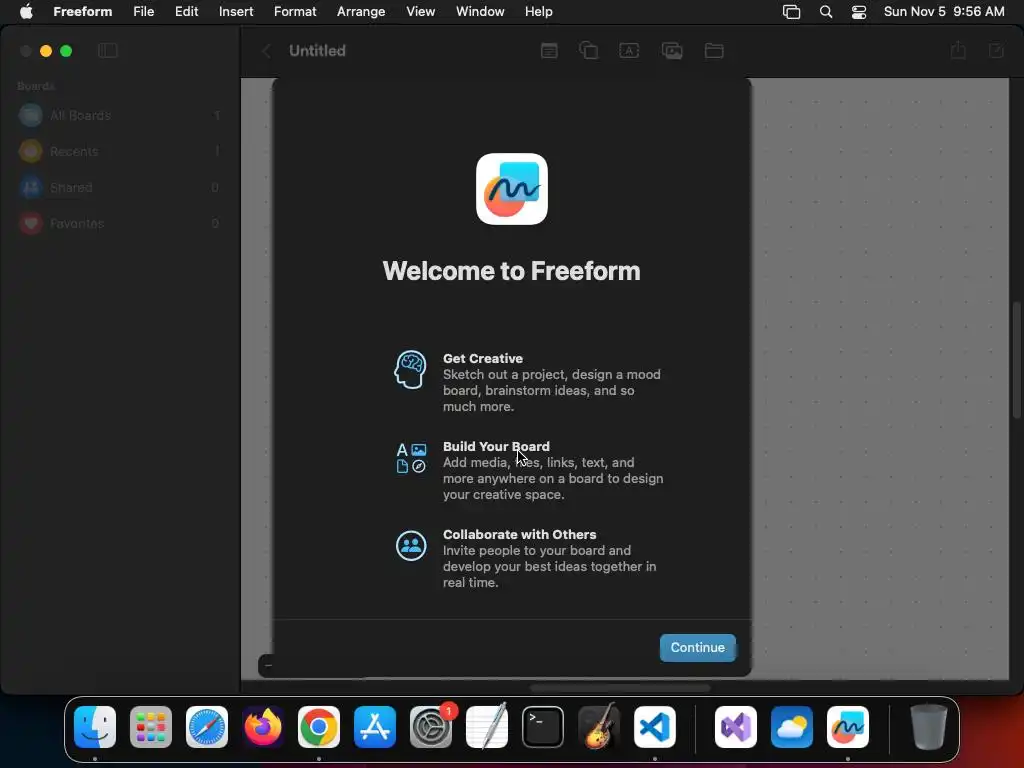Open Launchpad from the Dock
This screenshot has width=1024, height=768.
coord(151,727)
